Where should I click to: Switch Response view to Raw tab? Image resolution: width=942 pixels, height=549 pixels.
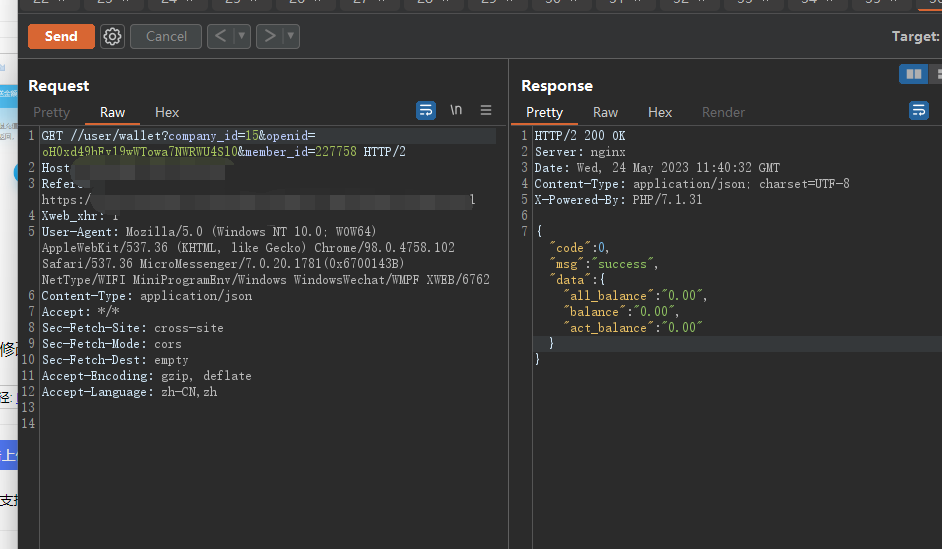click(605, 112)
